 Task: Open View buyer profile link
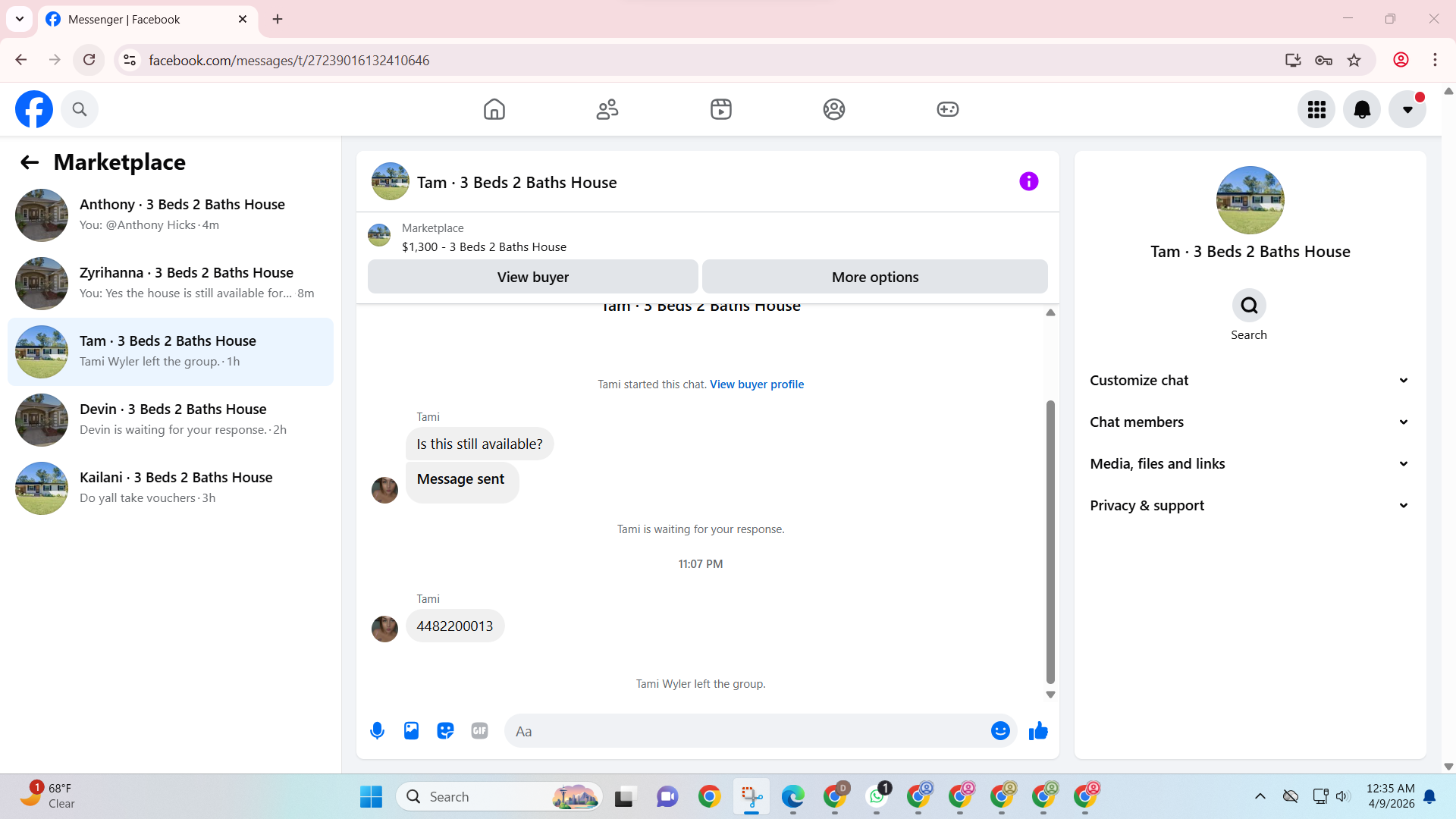756,384
